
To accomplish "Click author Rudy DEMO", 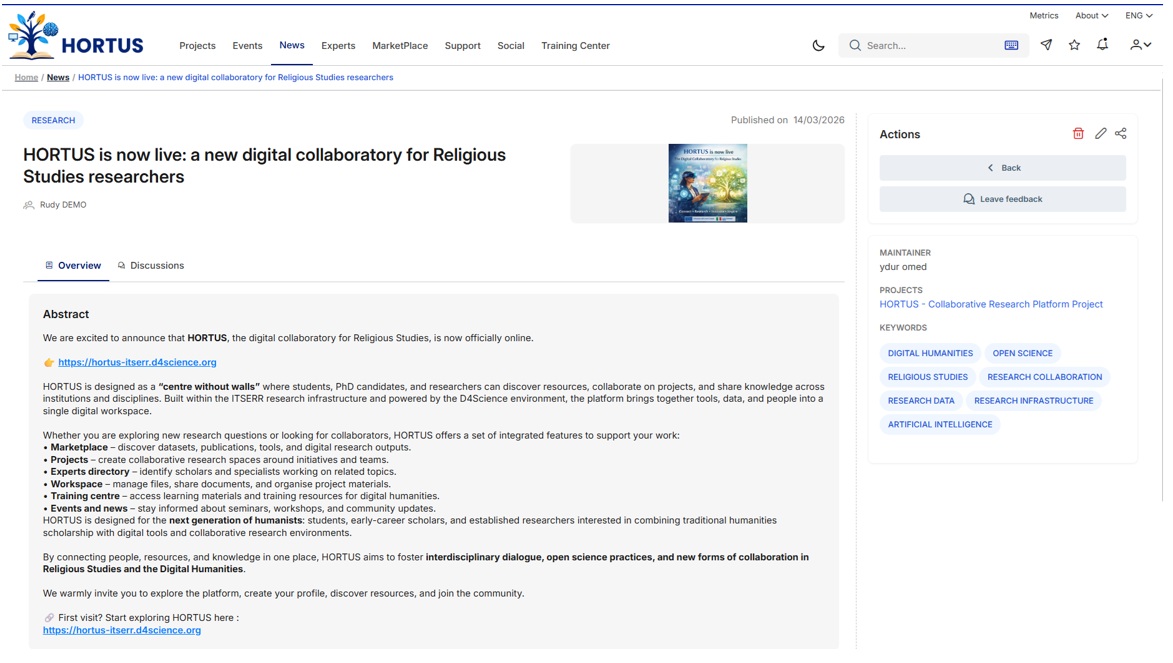I will pyautogui.click(x=63, y=205).
